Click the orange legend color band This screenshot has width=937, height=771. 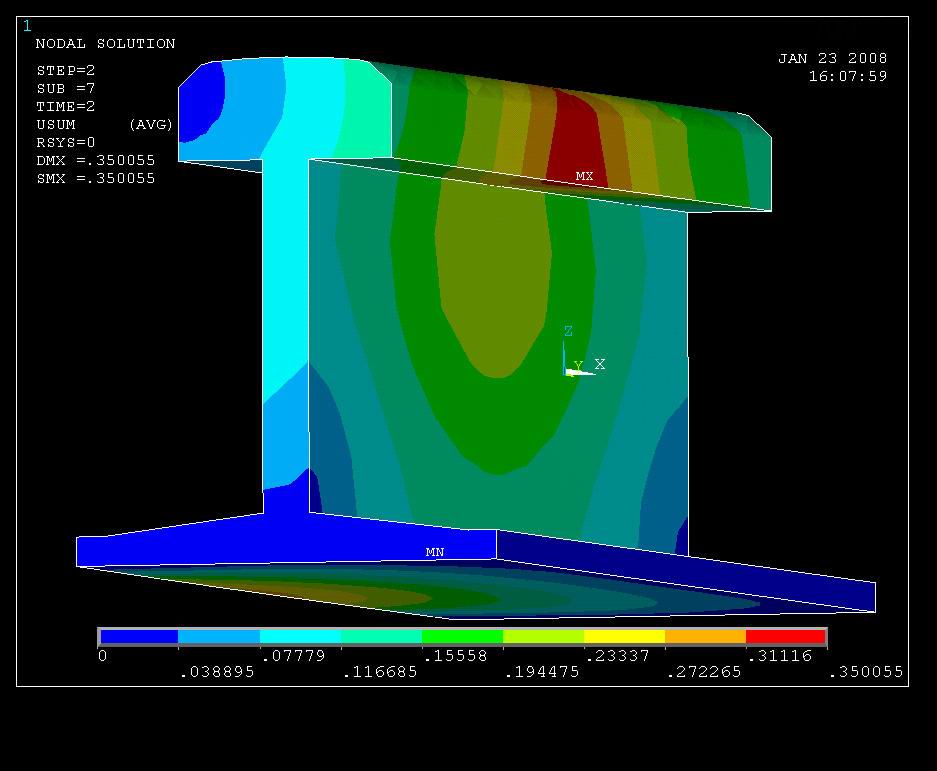click(x=705, y=637)
